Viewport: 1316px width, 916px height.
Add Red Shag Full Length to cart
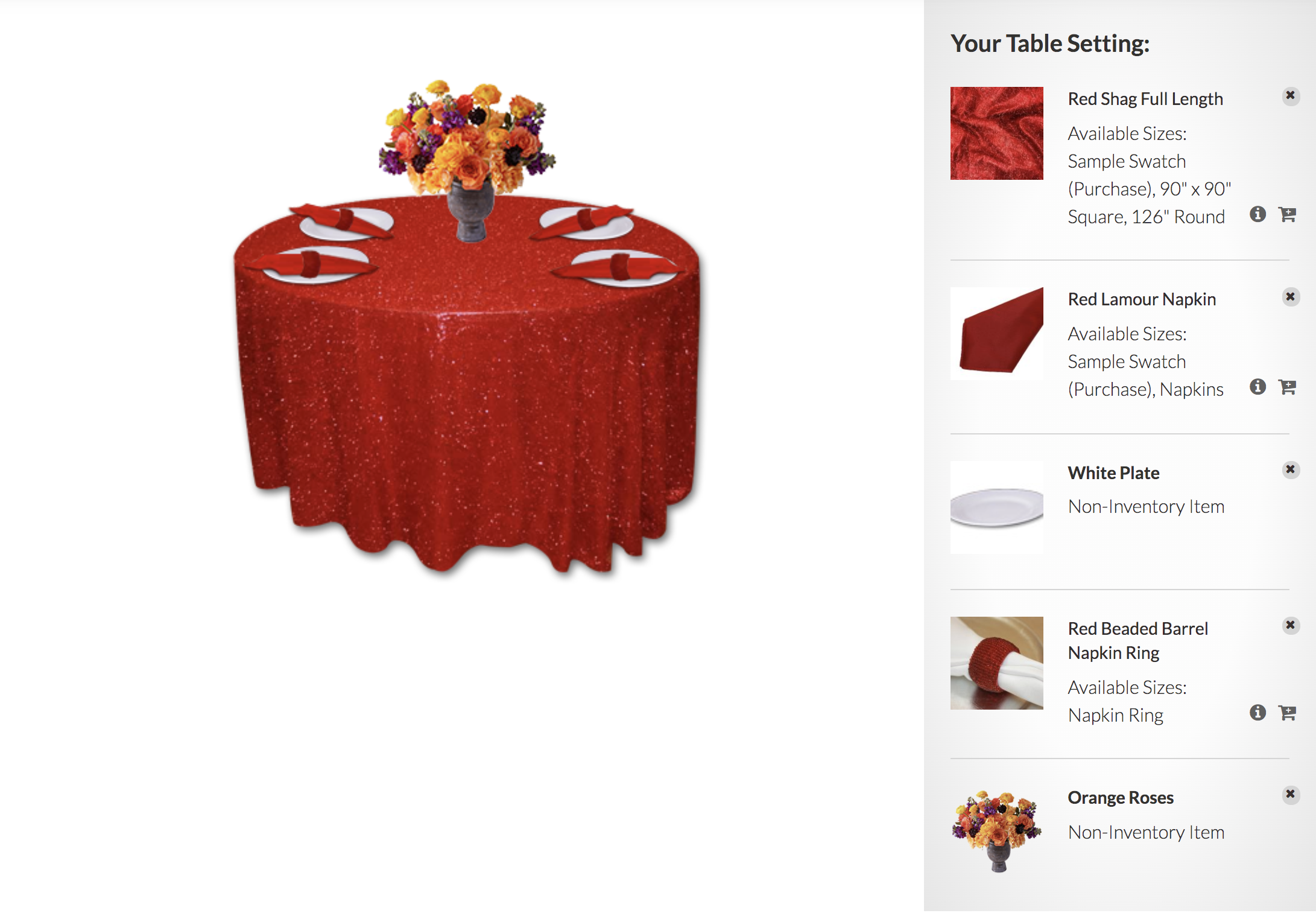[x=1288, y=214]
